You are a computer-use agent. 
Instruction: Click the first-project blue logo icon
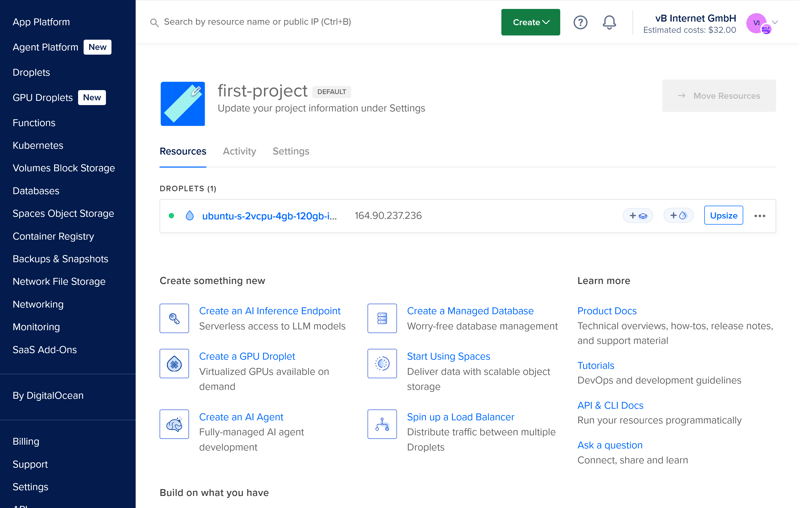coord(183,104)
